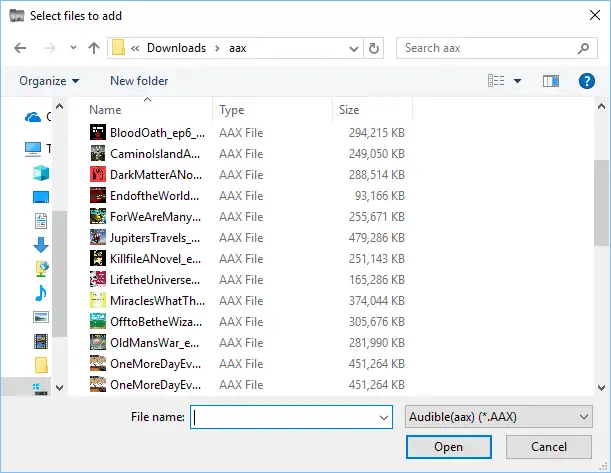Click the Cancel button

pos(549,447)
